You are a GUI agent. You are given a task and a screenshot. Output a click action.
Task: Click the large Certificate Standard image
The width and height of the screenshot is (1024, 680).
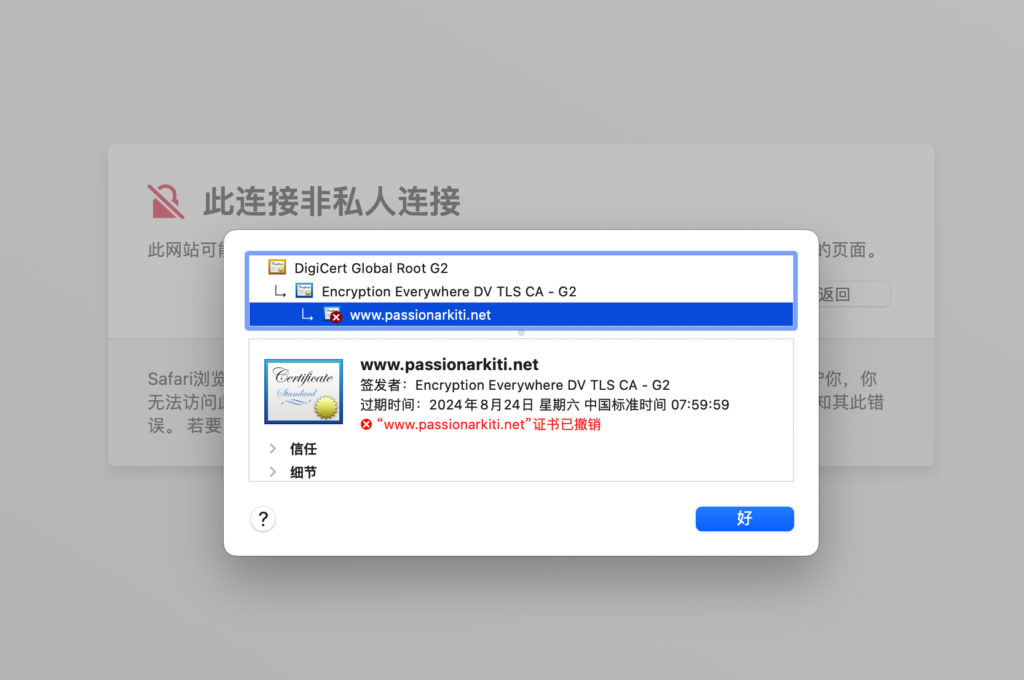pos(304,391)
